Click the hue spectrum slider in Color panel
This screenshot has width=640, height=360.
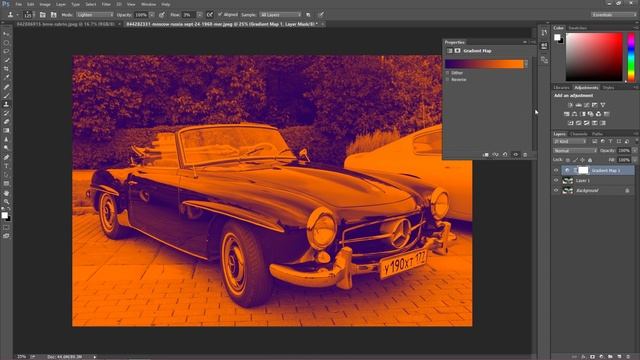(631, 57)
